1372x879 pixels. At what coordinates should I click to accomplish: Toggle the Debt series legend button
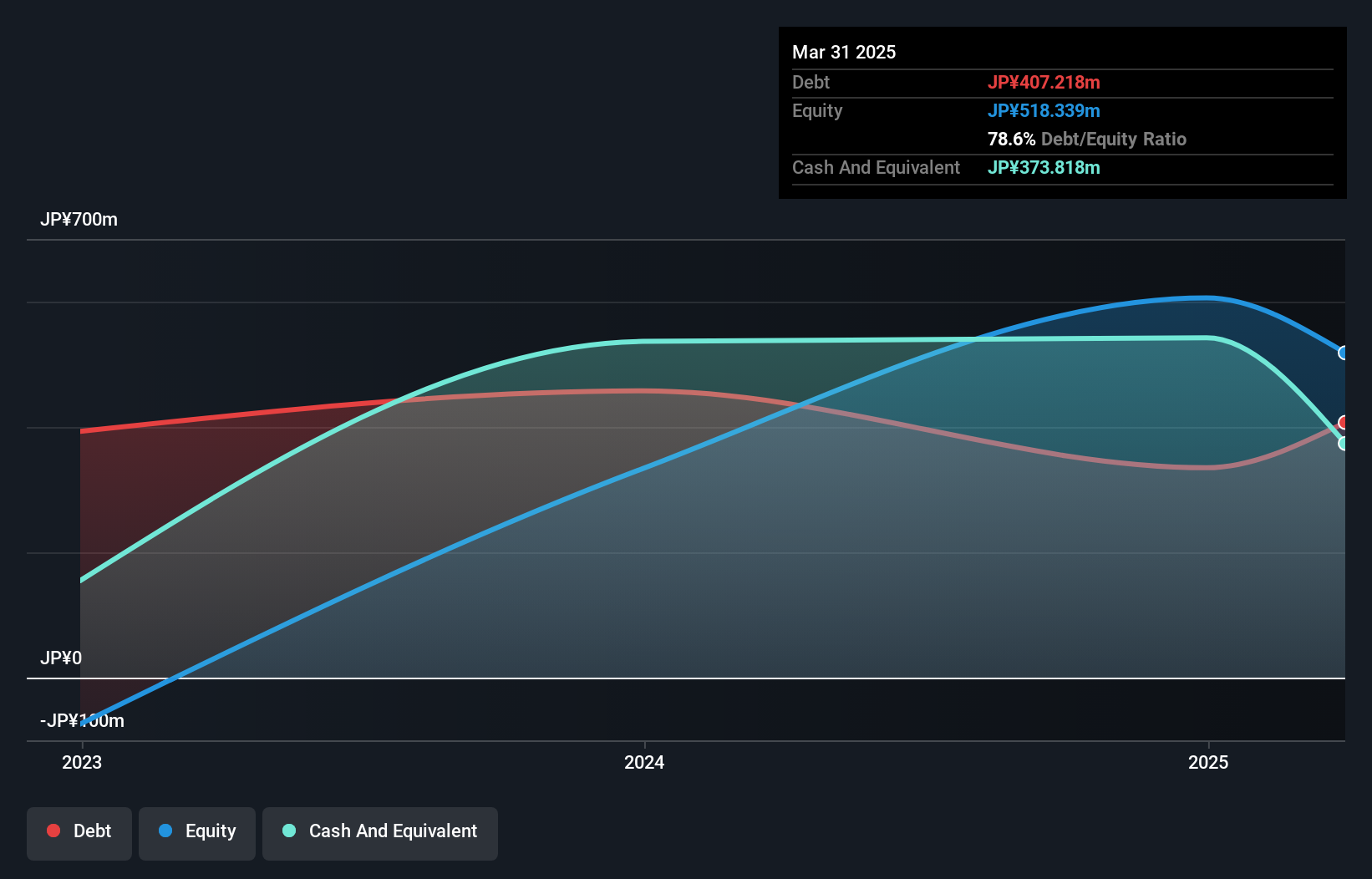point(79,833)
